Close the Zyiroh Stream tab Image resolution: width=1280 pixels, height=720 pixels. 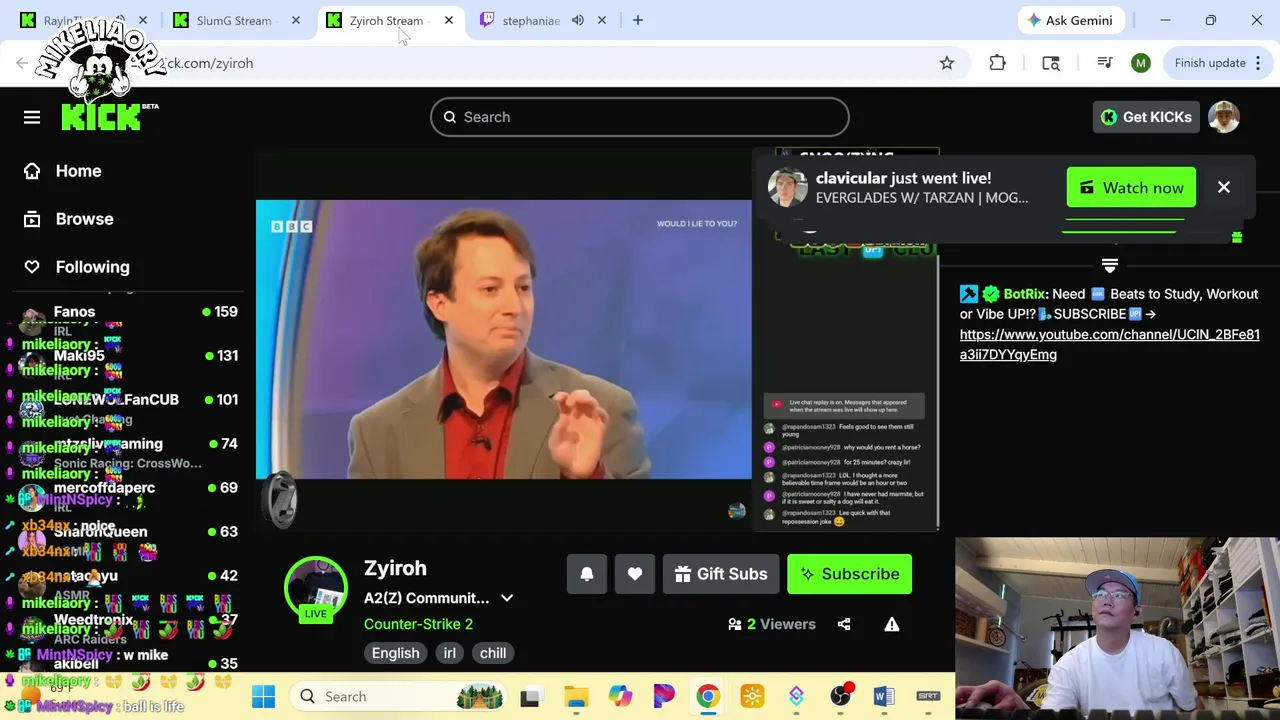tap(448, 20)
